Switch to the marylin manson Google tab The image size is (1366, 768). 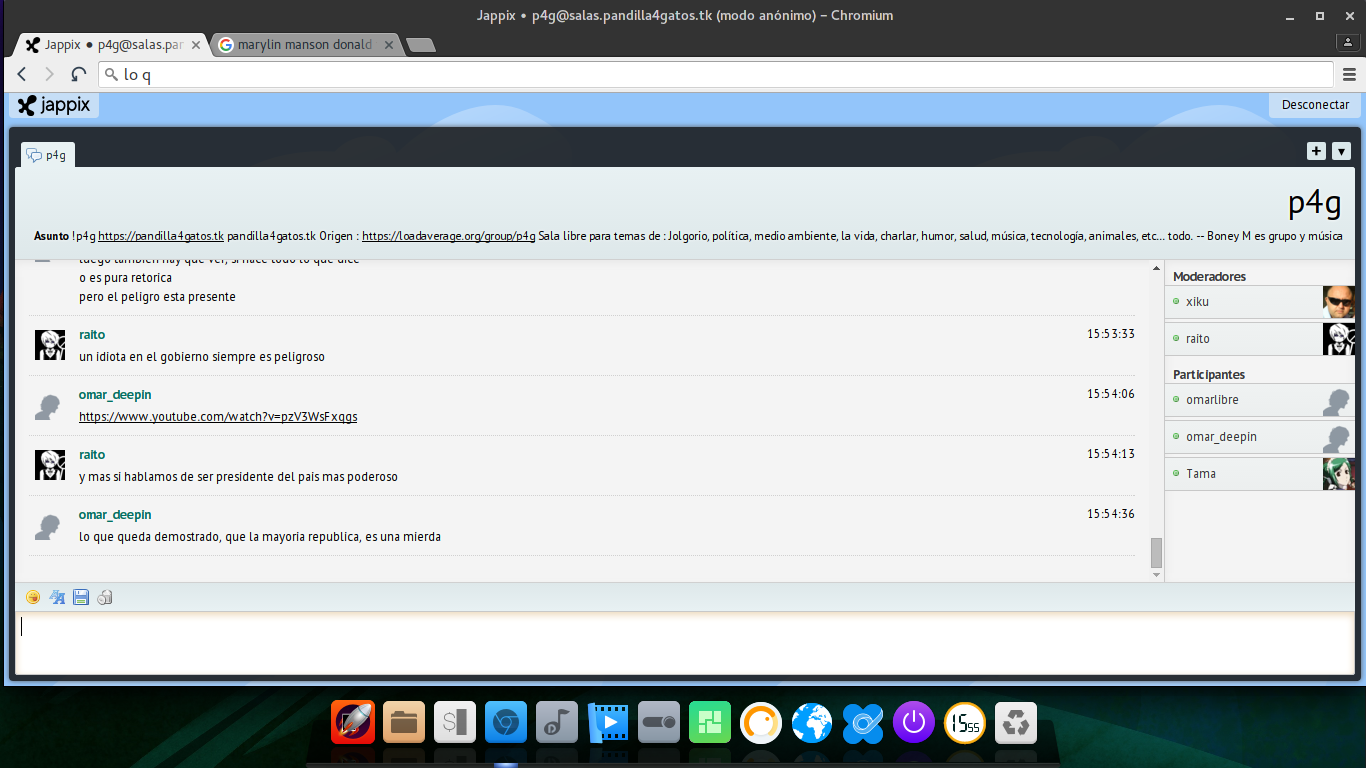pos(307,45)
